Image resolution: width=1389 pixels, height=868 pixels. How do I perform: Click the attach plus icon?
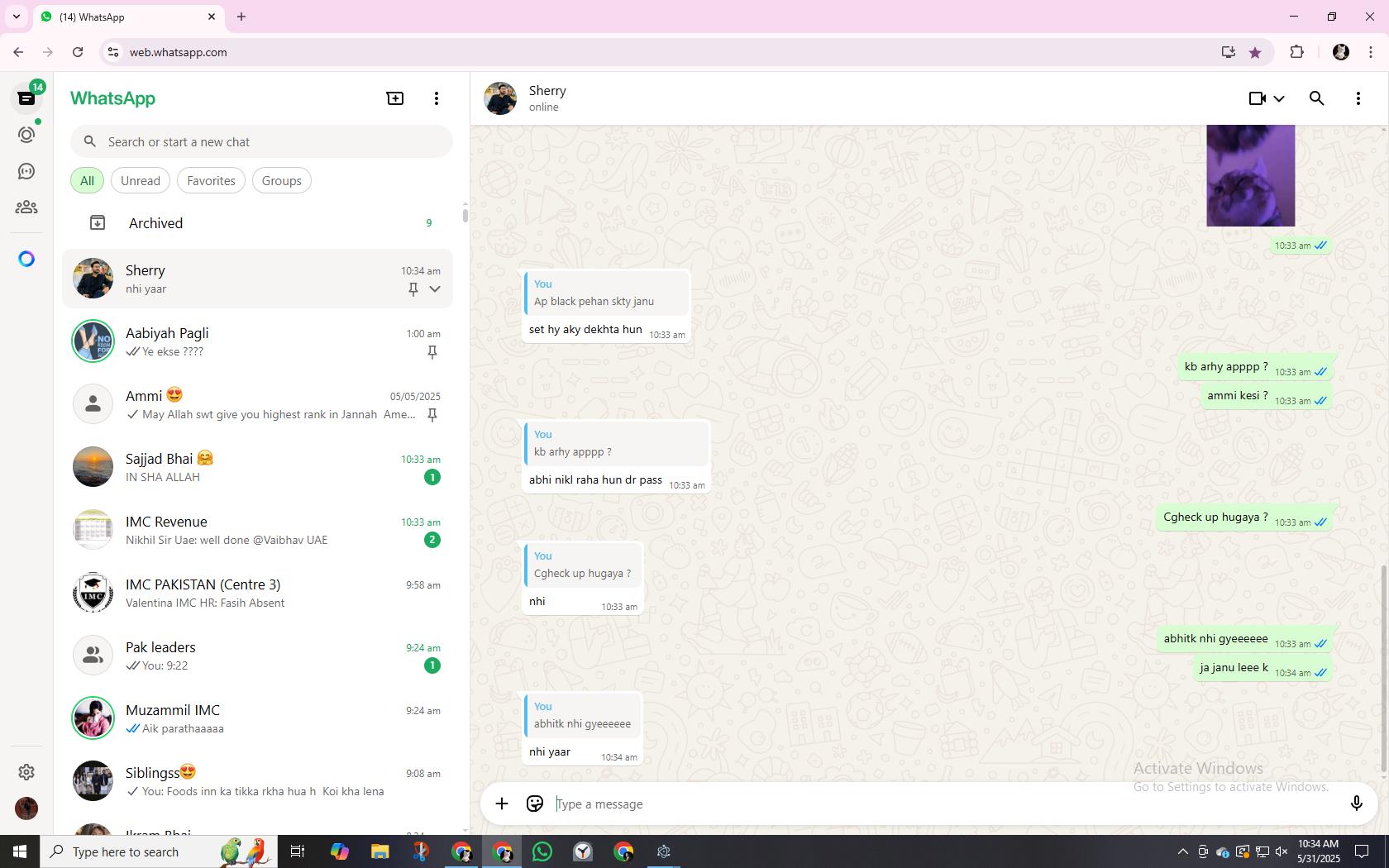(x=502, y=804)
